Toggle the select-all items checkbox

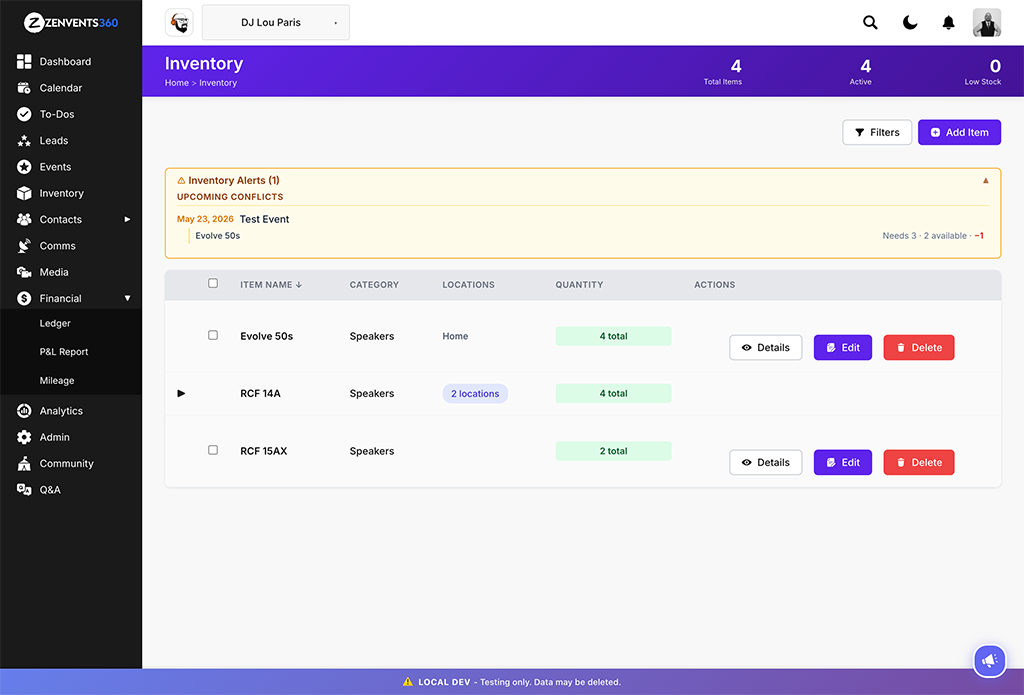(x=213, y=283)
